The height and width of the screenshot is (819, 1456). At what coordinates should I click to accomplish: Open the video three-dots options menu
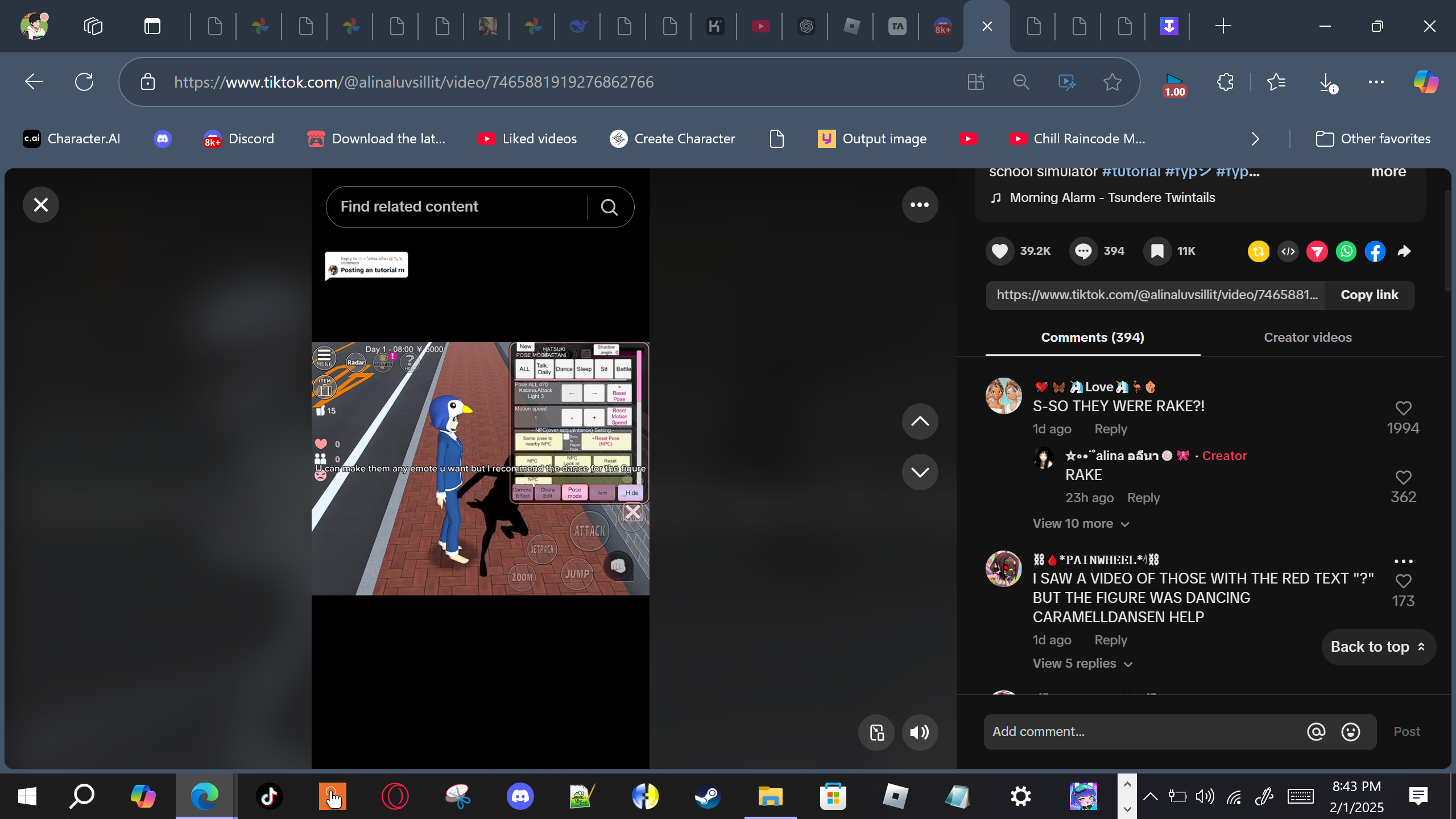919,205
